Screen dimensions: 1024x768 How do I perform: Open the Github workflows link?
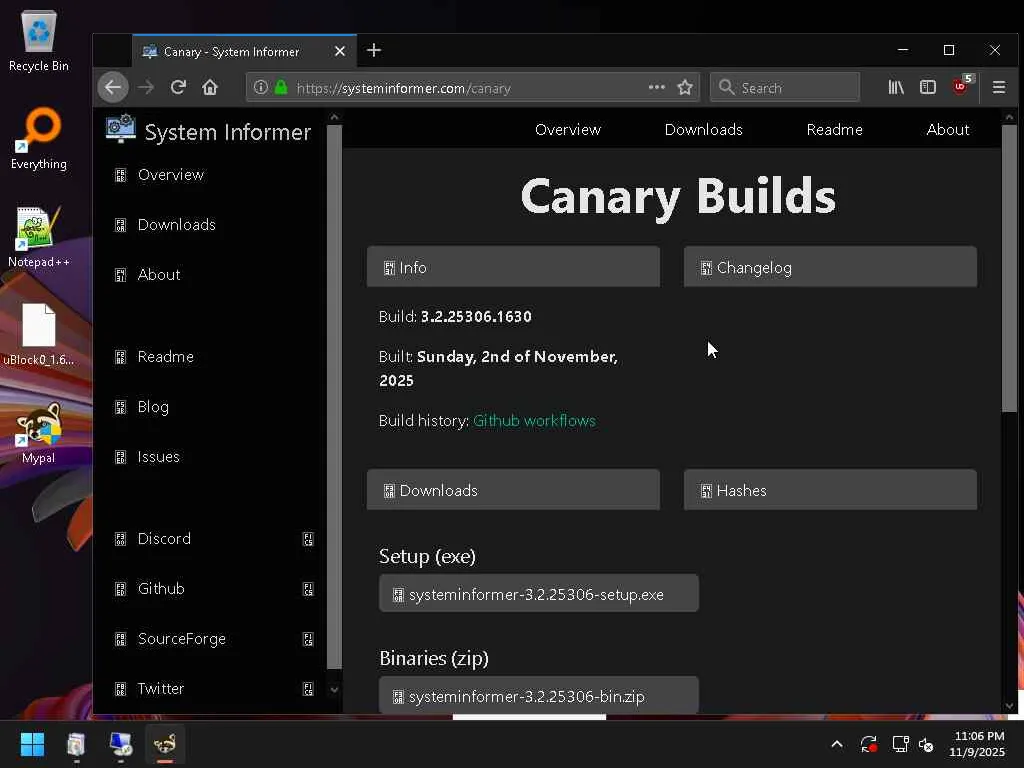(x=534, y=421)
